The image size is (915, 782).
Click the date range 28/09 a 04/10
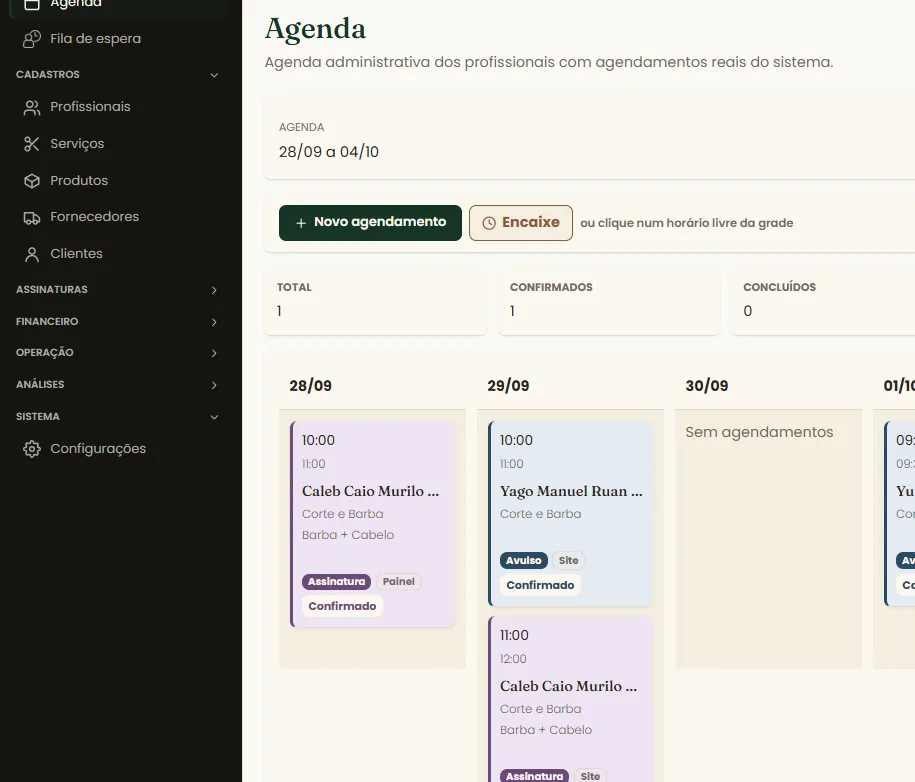tap(329, 152)
